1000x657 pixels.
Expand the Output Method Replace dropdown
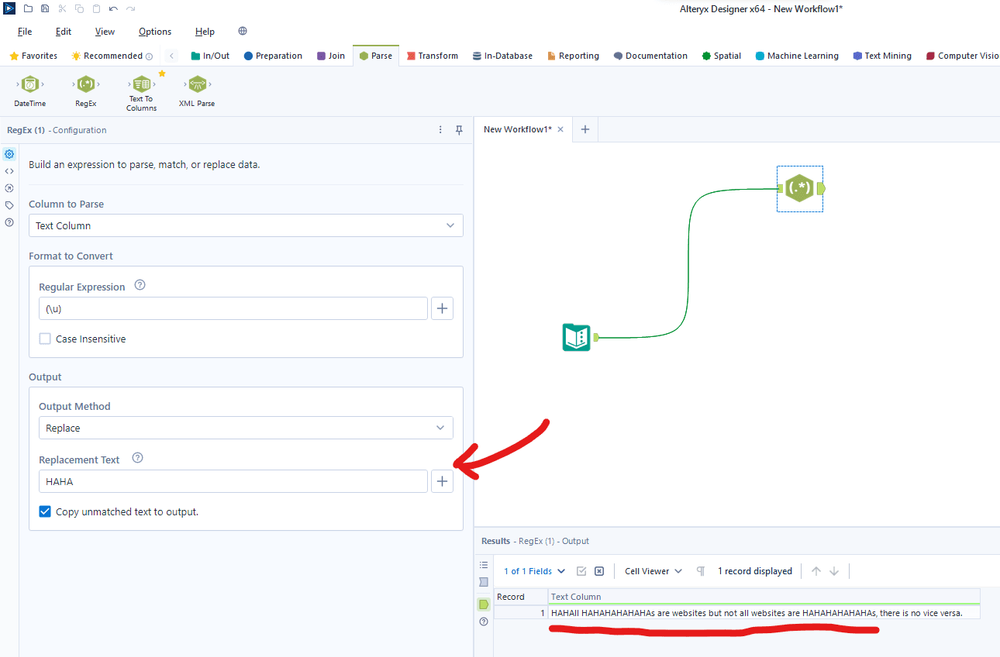(x=246, y=428)
